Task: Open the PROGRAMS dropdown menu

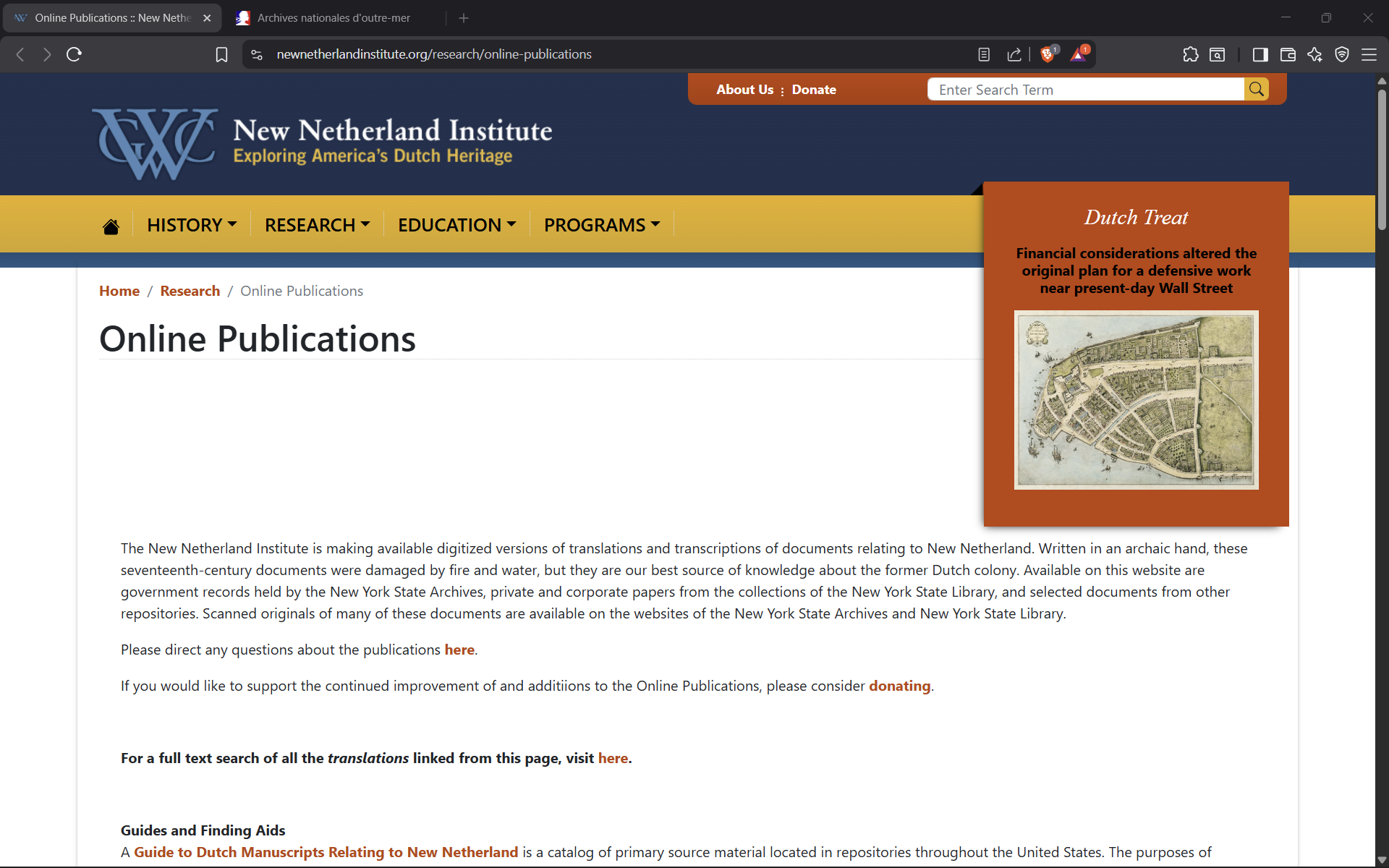Action: 601,225
